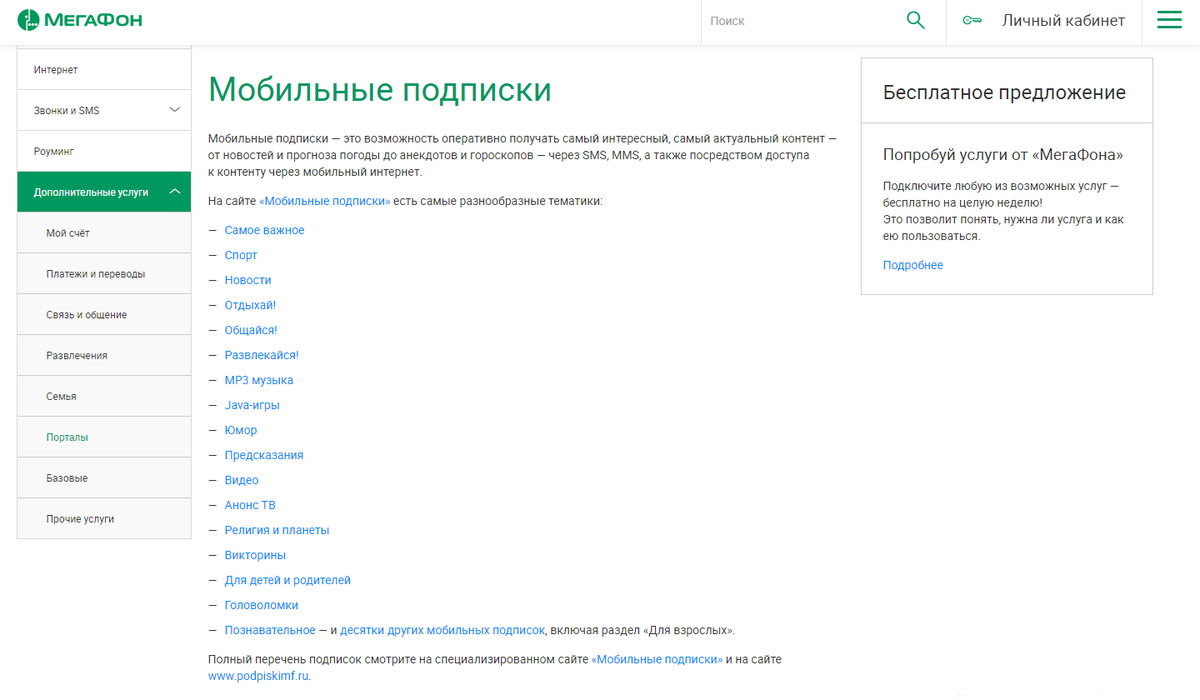Open Прочие услуги submenu item
Image resolution: width=1200 pixels, height=700 pixels.
(x=104, y=520)
